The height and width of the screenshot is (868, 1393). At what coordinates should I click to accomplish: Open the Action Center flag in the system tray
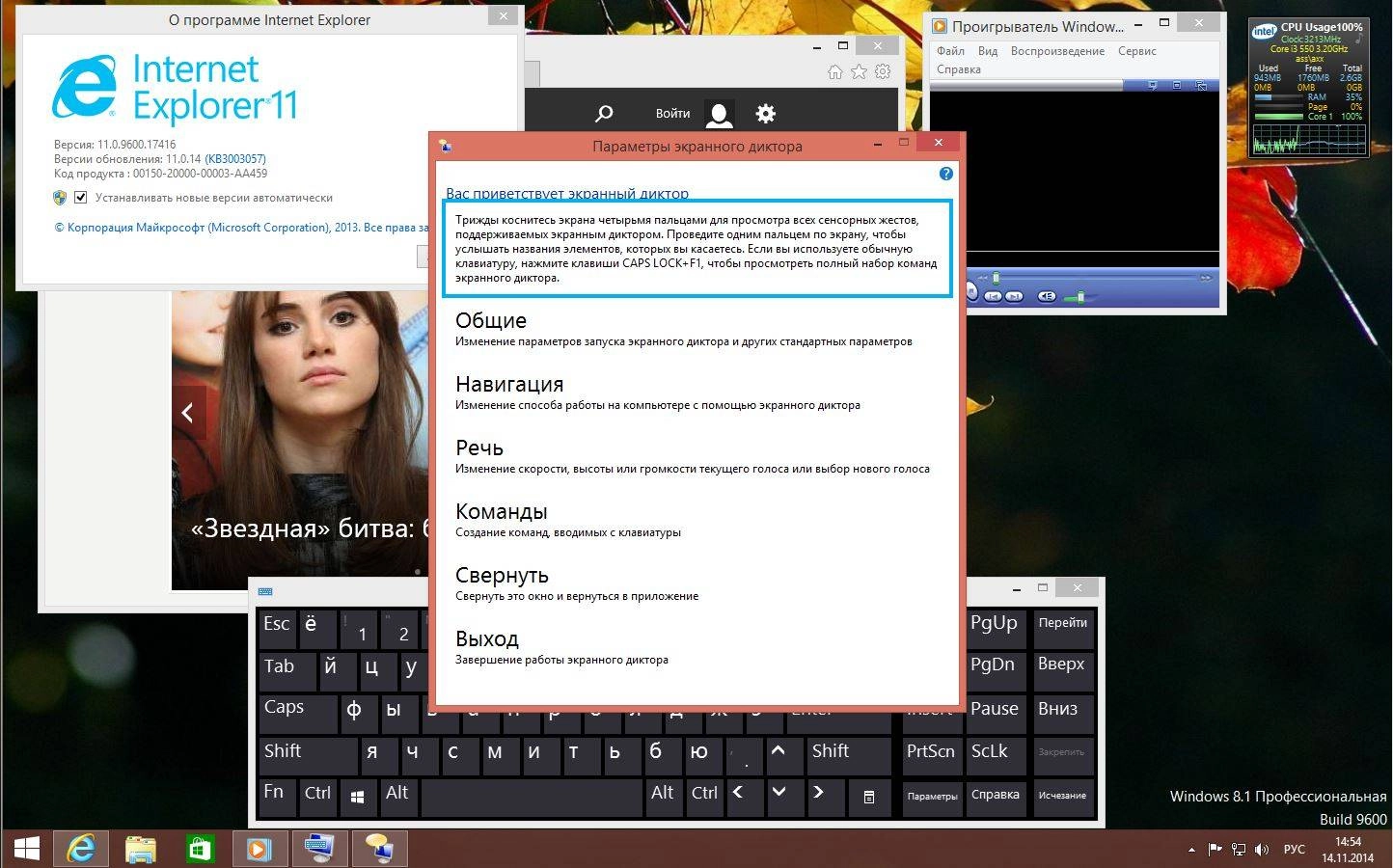point(1215,850)
